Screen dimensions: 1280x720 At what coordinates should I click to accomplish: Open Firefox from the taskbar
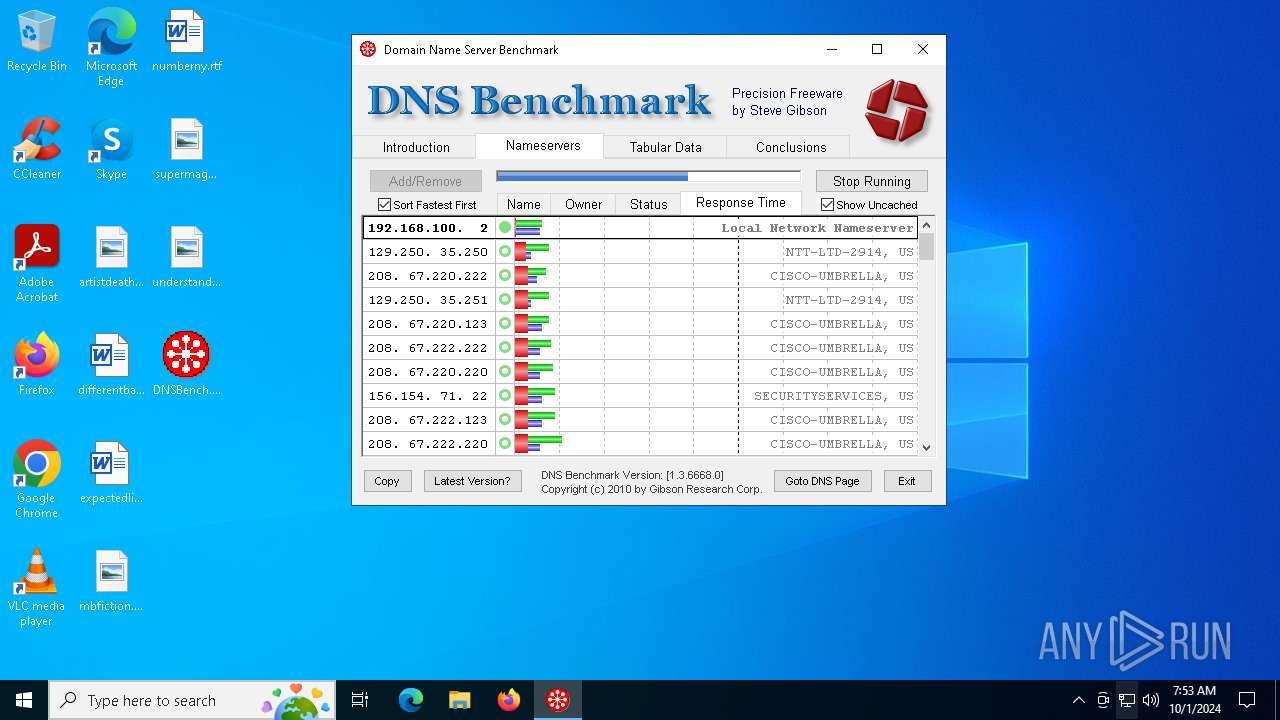tap(508, 700)
